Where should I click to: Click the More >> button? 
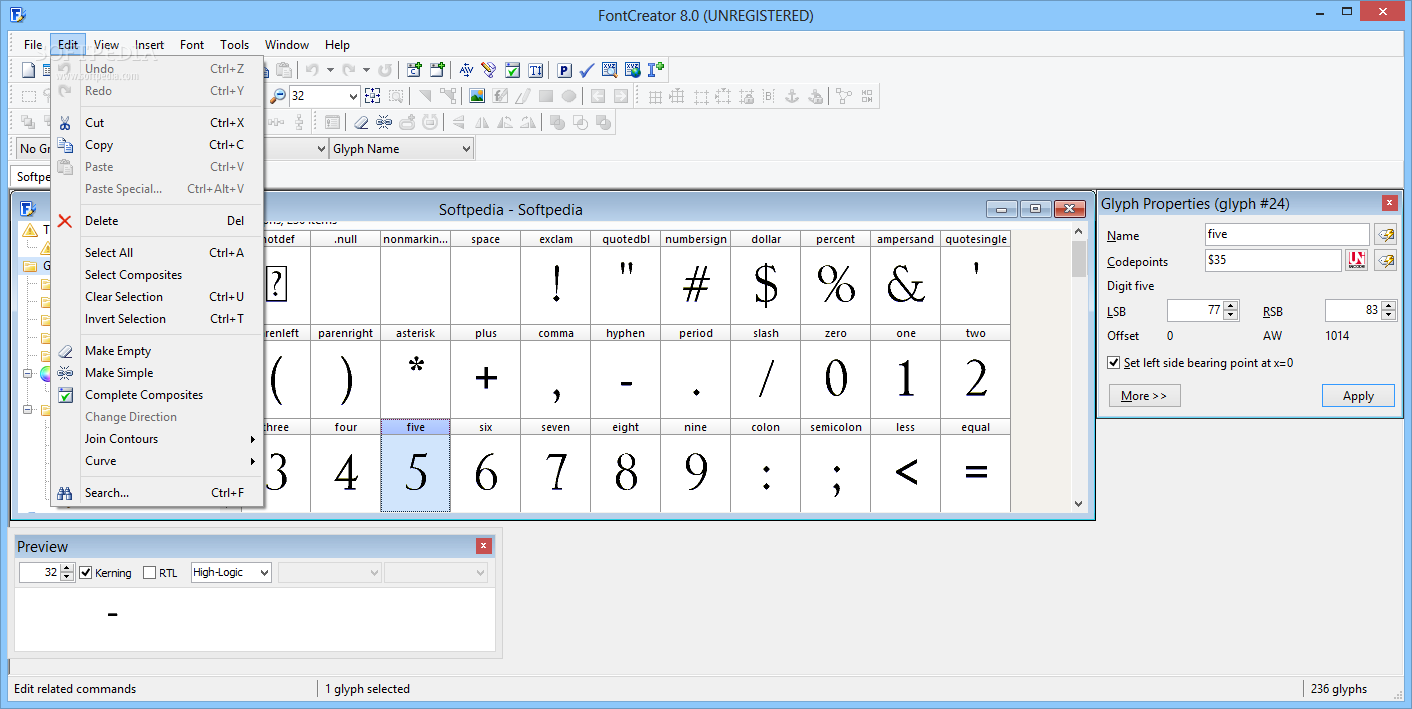[1145, 396]
